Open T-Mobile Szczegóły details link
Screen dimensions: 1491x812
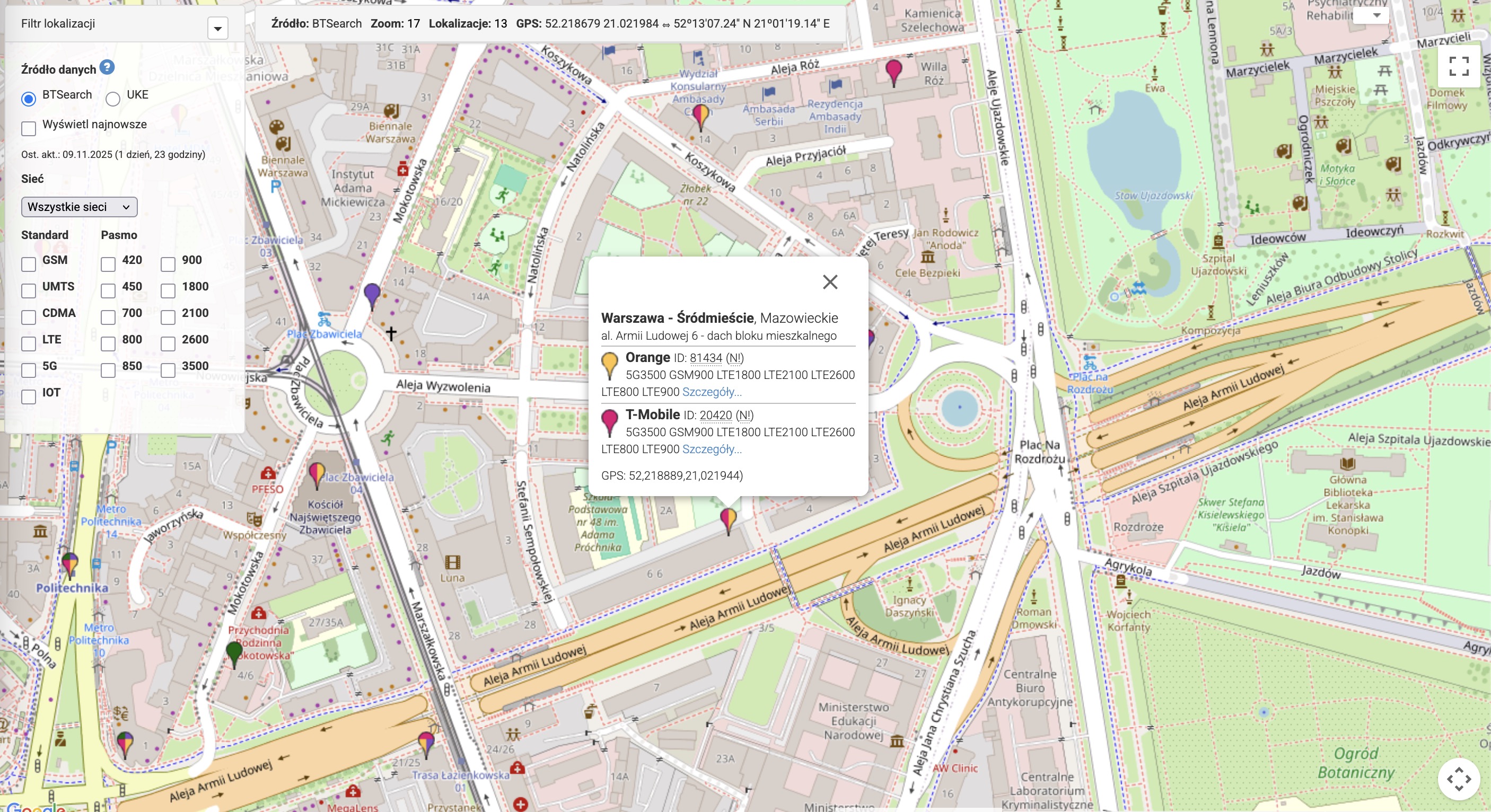pos(712,449)
